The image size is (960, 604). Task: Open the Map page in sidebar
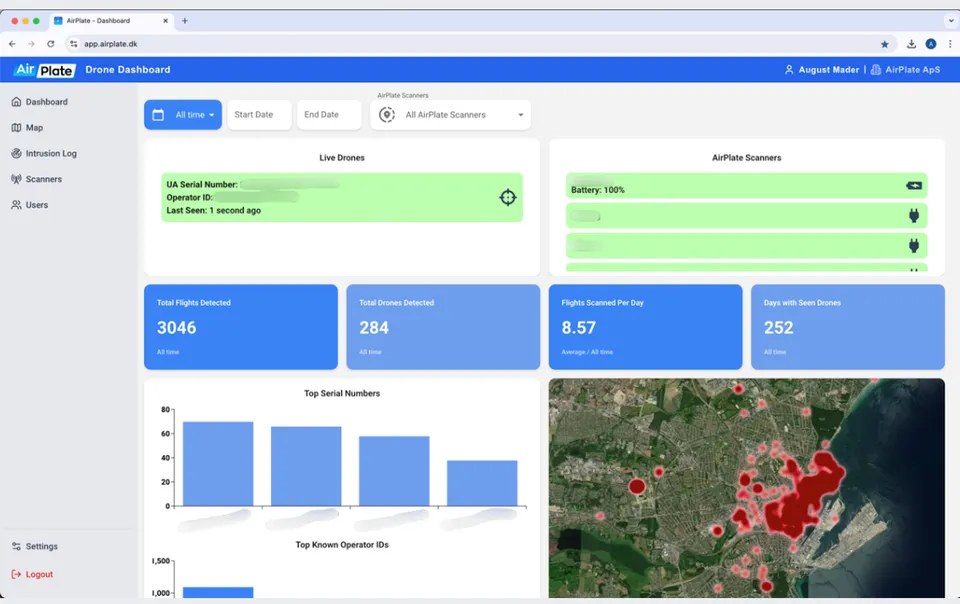coord(28,127)
